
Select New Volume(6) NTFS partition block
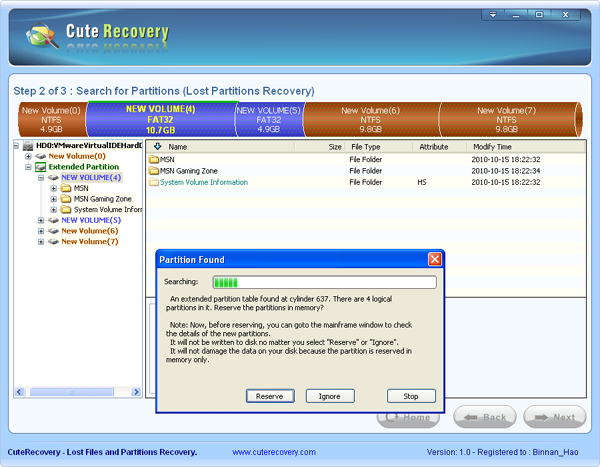point(371,120)
